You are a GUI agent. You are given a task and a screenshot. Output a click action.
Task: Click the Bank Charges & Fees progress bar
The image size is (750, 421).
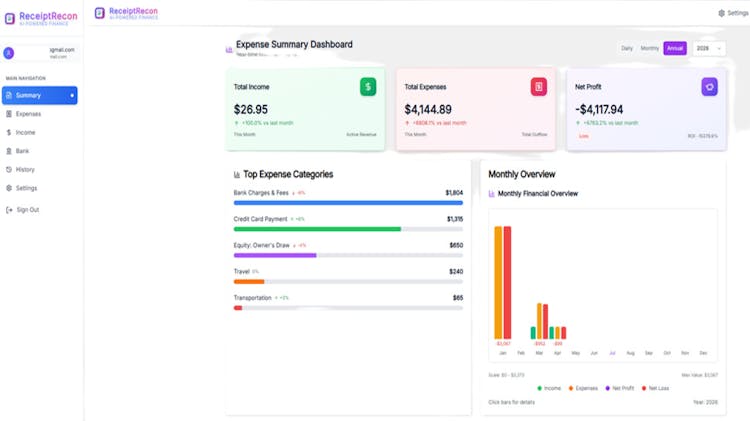tap(348, 203)
